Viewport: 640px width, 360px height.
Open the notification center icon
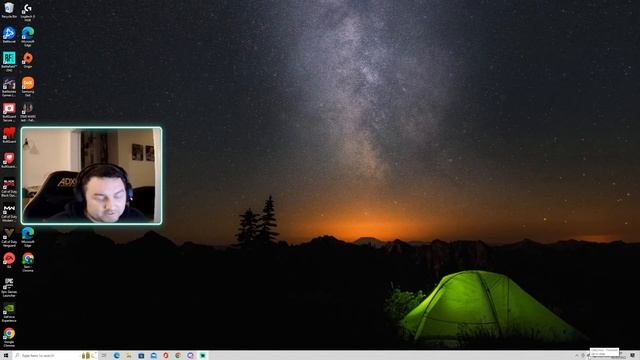(632, 356)
